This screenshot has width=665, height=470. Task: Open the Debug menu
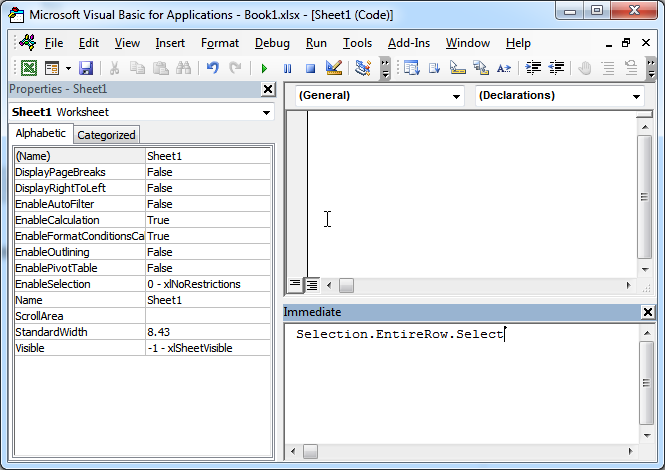point(272,43)
